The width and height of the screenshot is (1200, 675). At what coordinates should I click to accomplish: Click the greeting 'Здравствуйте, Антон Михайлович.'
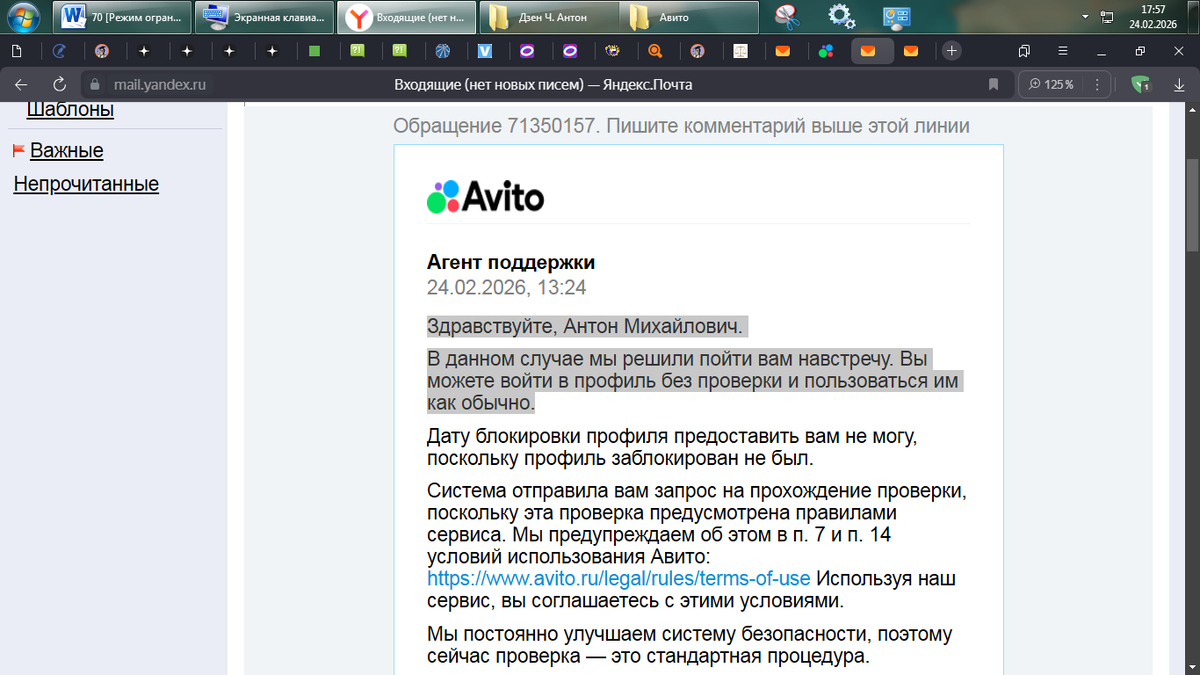(587, 327)
